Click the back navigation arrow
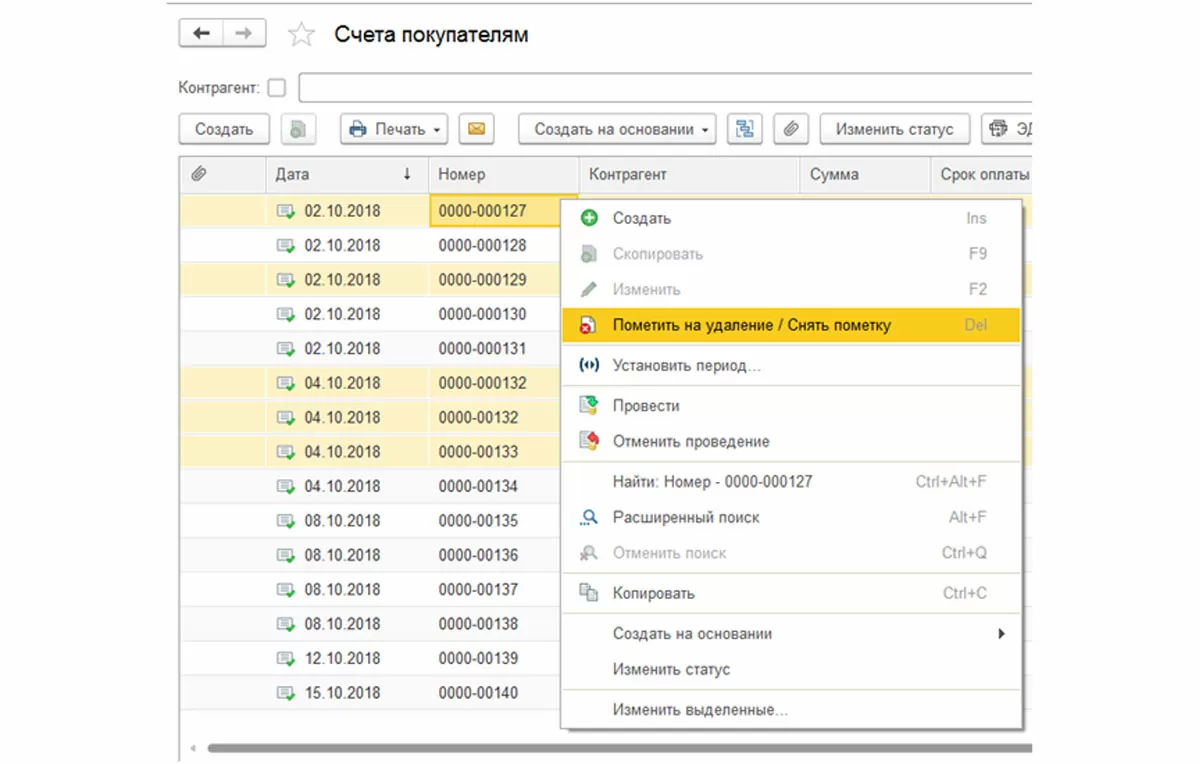This screenshot has width=1200, height=764. coord(201,34)
